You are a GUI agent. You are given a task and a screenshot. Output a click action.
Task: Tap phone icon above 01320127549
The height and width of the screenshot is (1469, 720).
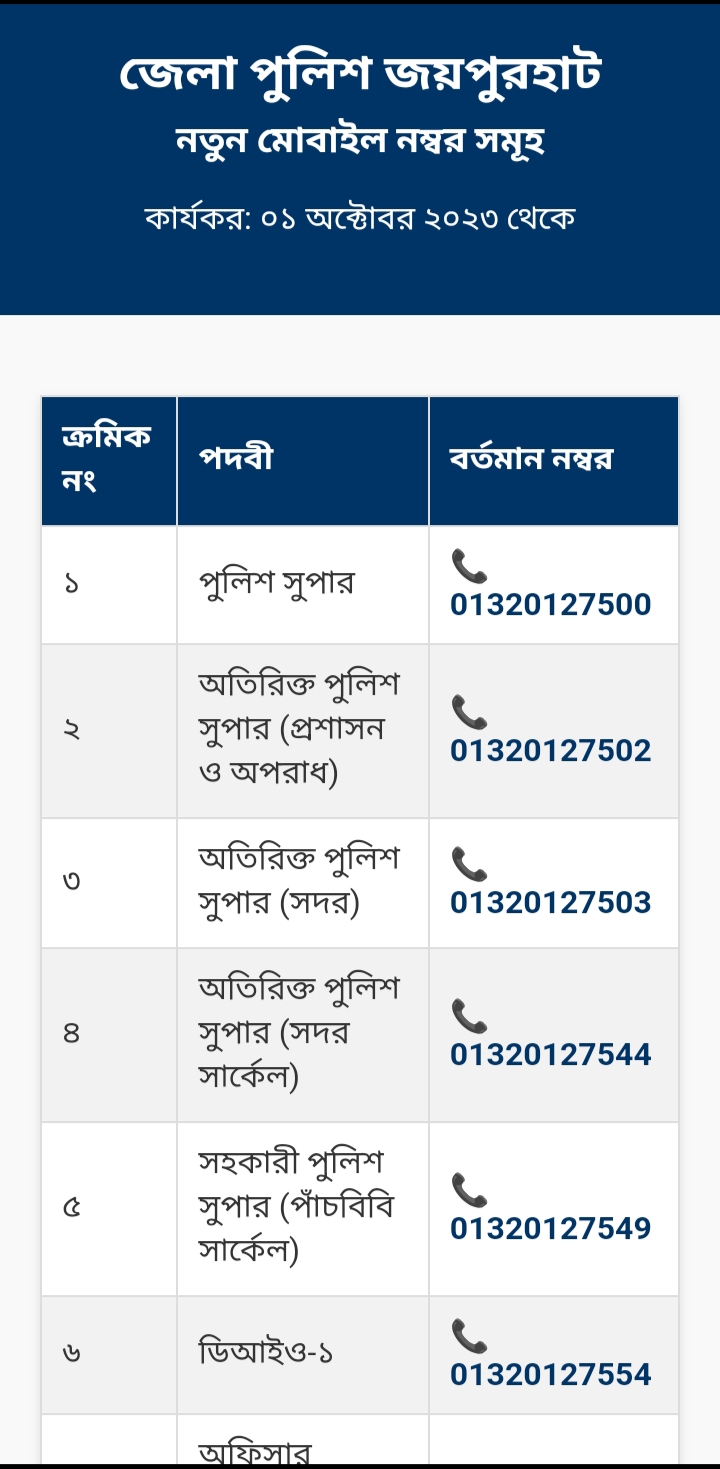[x=469, y=1191]
